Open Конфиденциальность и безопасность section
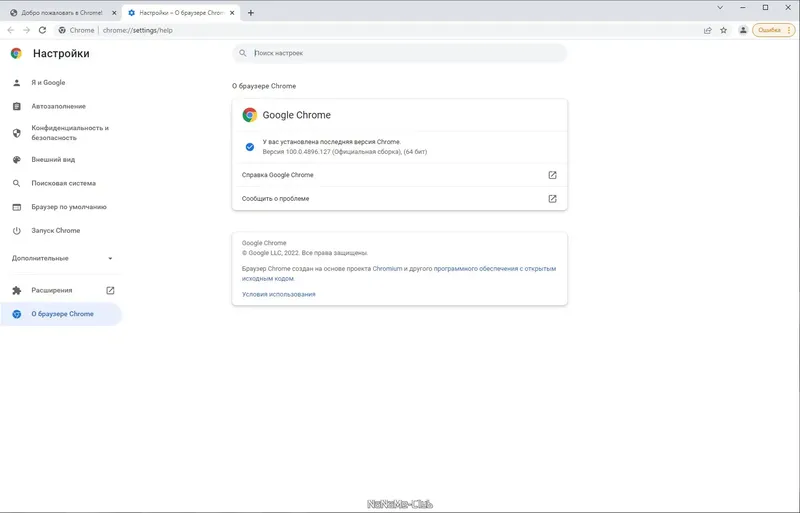Viewport: 800px width, 513px height. (61, 133)
